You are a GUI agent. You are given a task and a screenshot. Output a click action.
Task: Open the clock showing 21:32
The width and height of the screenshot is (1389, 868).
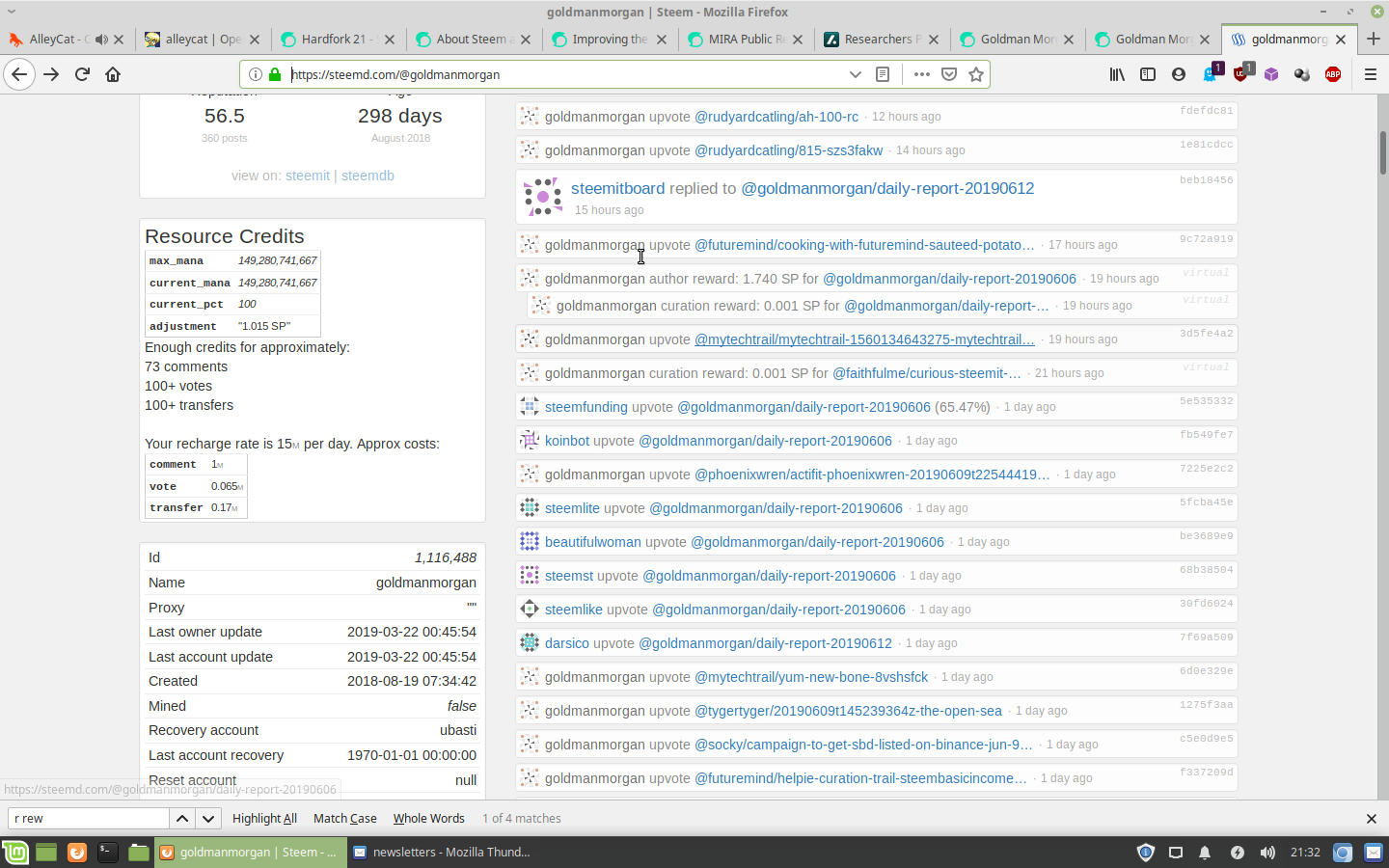tap(1305, 853)
